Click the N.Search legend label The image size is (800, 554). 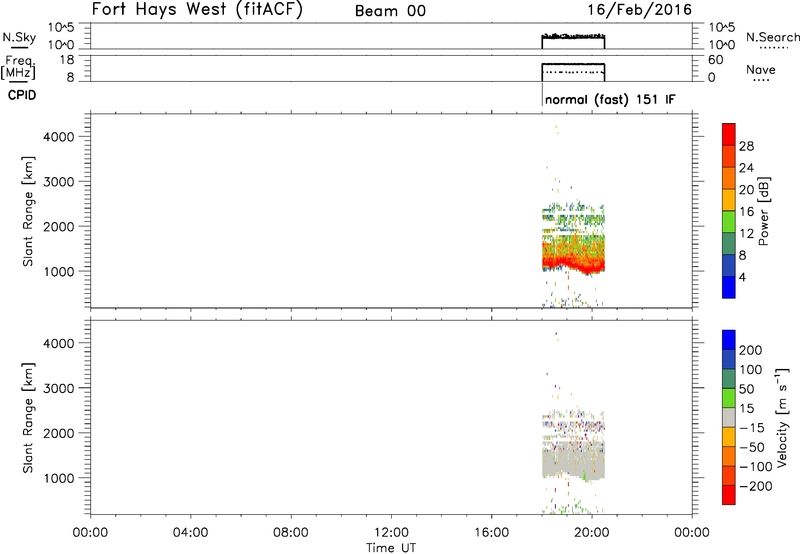(772, 37)
